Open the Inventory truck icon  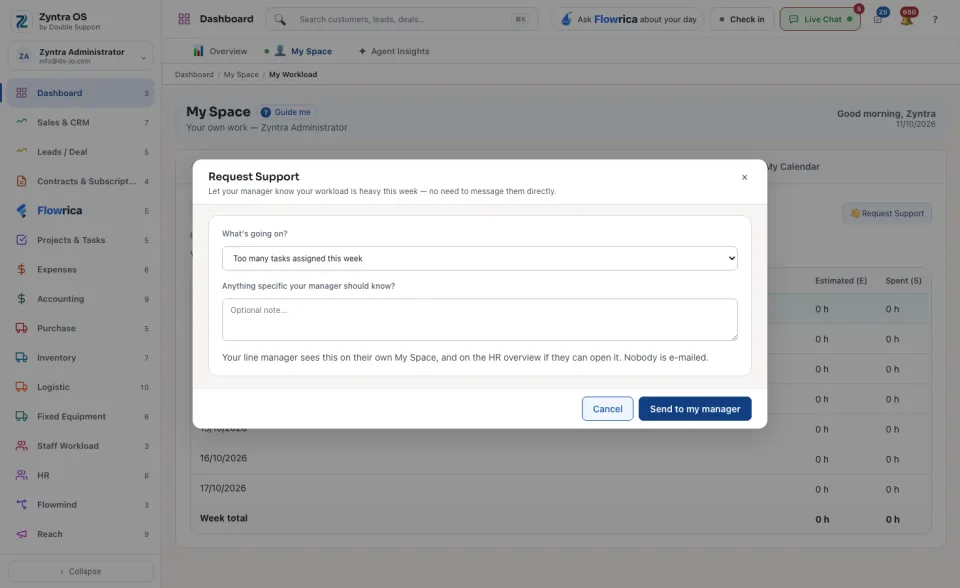pos(21,358)
